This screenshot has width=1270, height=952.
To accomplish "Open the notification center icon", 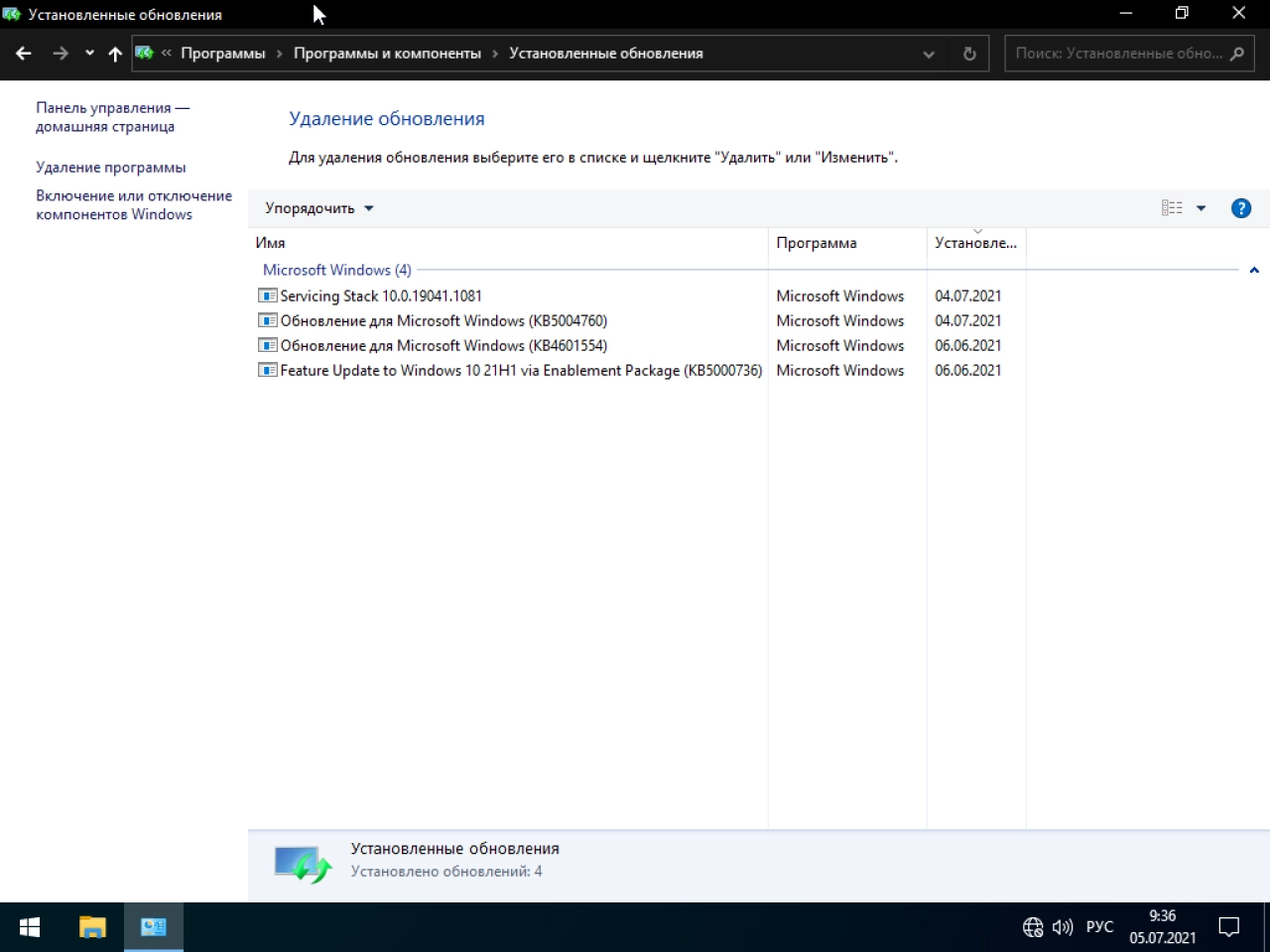I will [1229, 927].
